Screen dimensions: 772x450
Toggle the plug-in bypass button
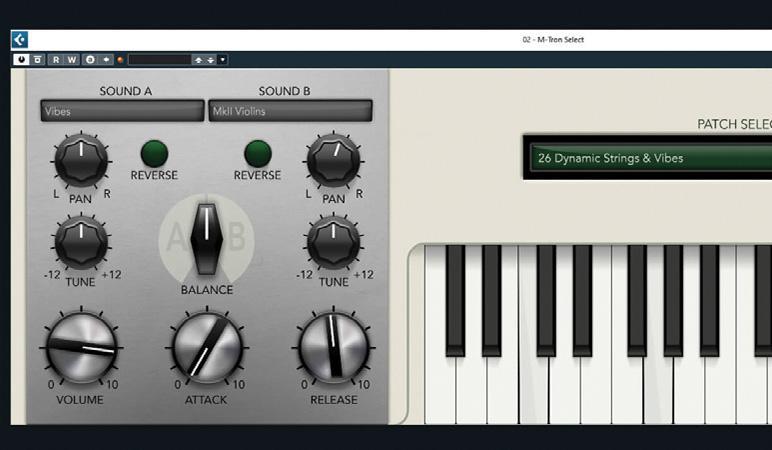tap(37, 60)
